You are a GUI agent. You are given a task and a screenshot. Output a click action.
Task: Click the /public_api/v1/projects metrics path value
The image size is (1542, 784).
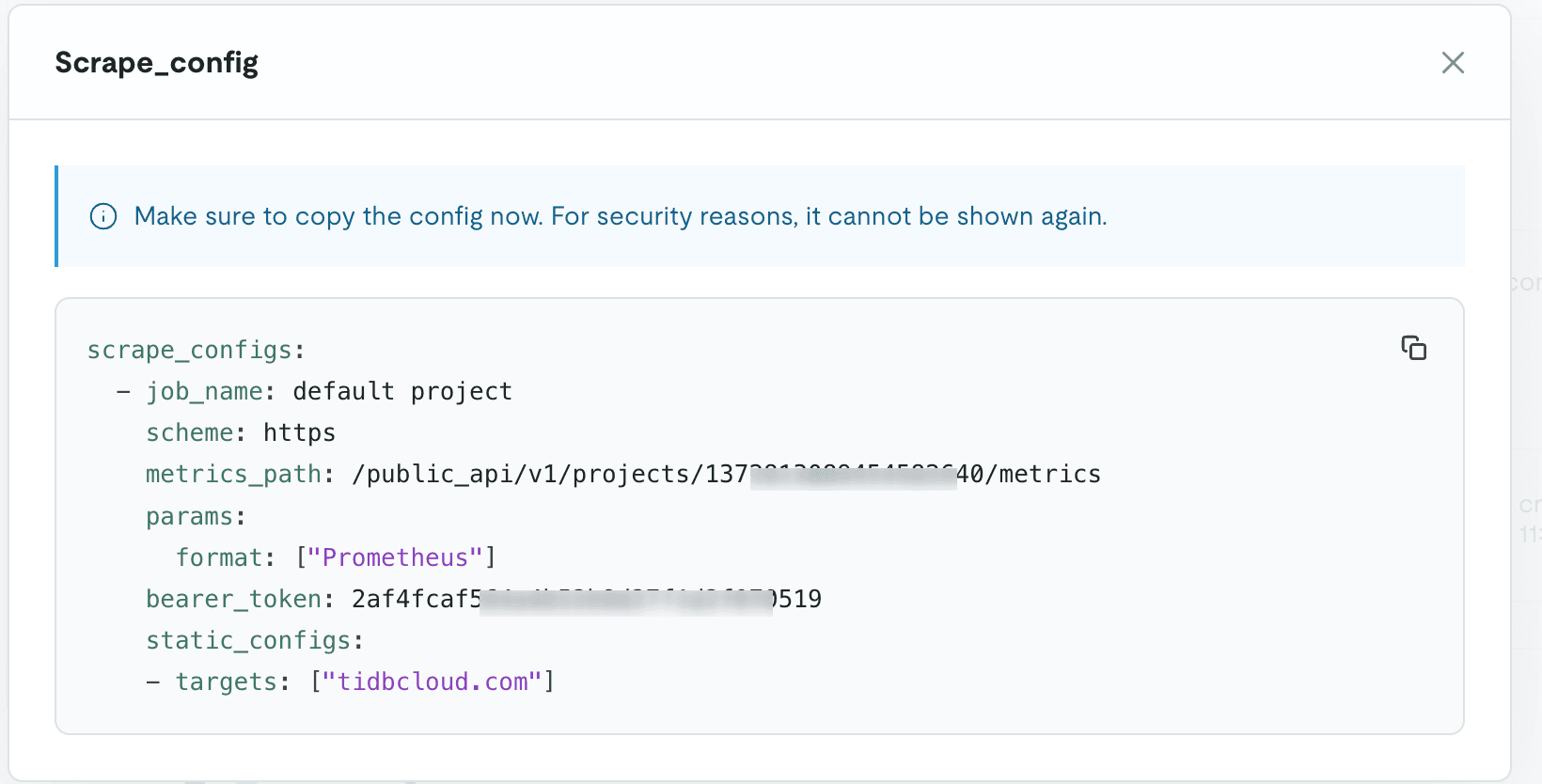coord(726,474)
